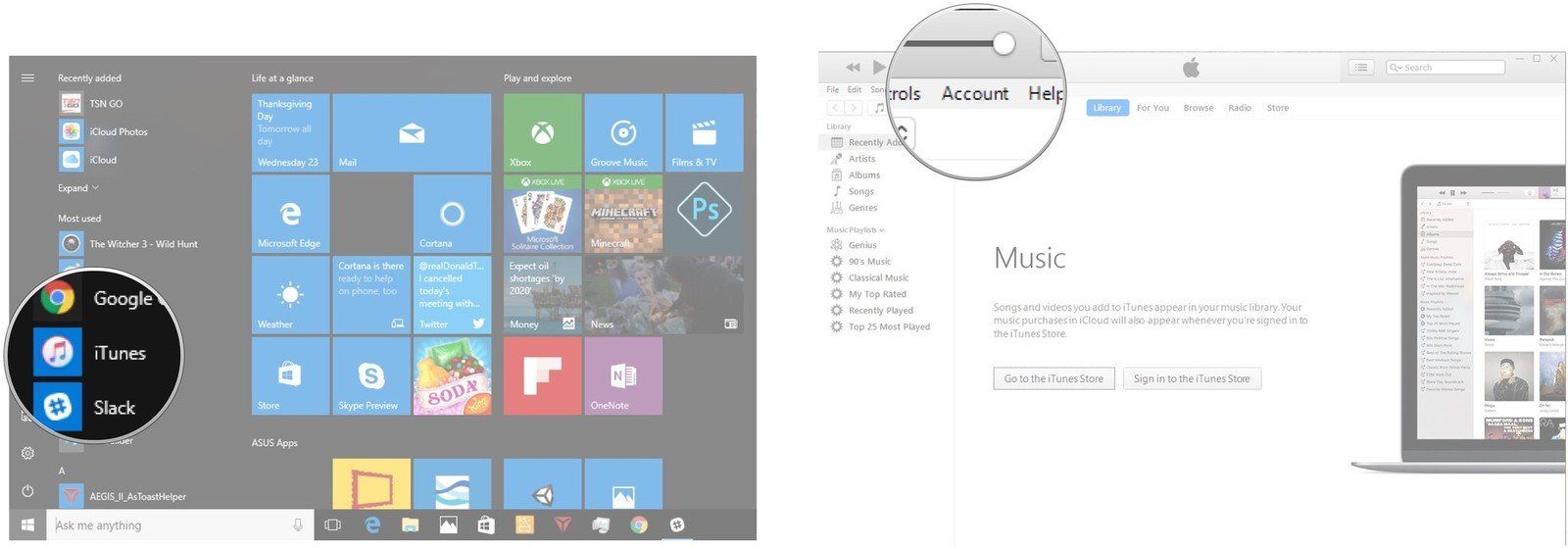Open Microsoft Edge tile in Start menu
The width and height of the screenshot is (1568, 548).
[x=290, y=214]
